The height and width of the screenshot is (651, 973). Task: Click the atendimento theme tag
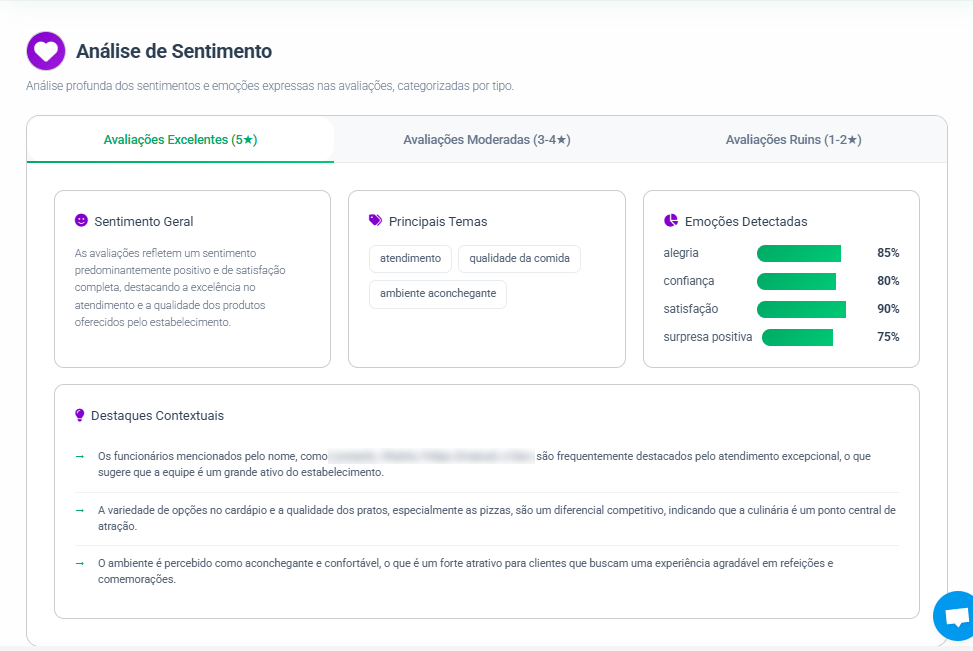click(x=410, y=259)
